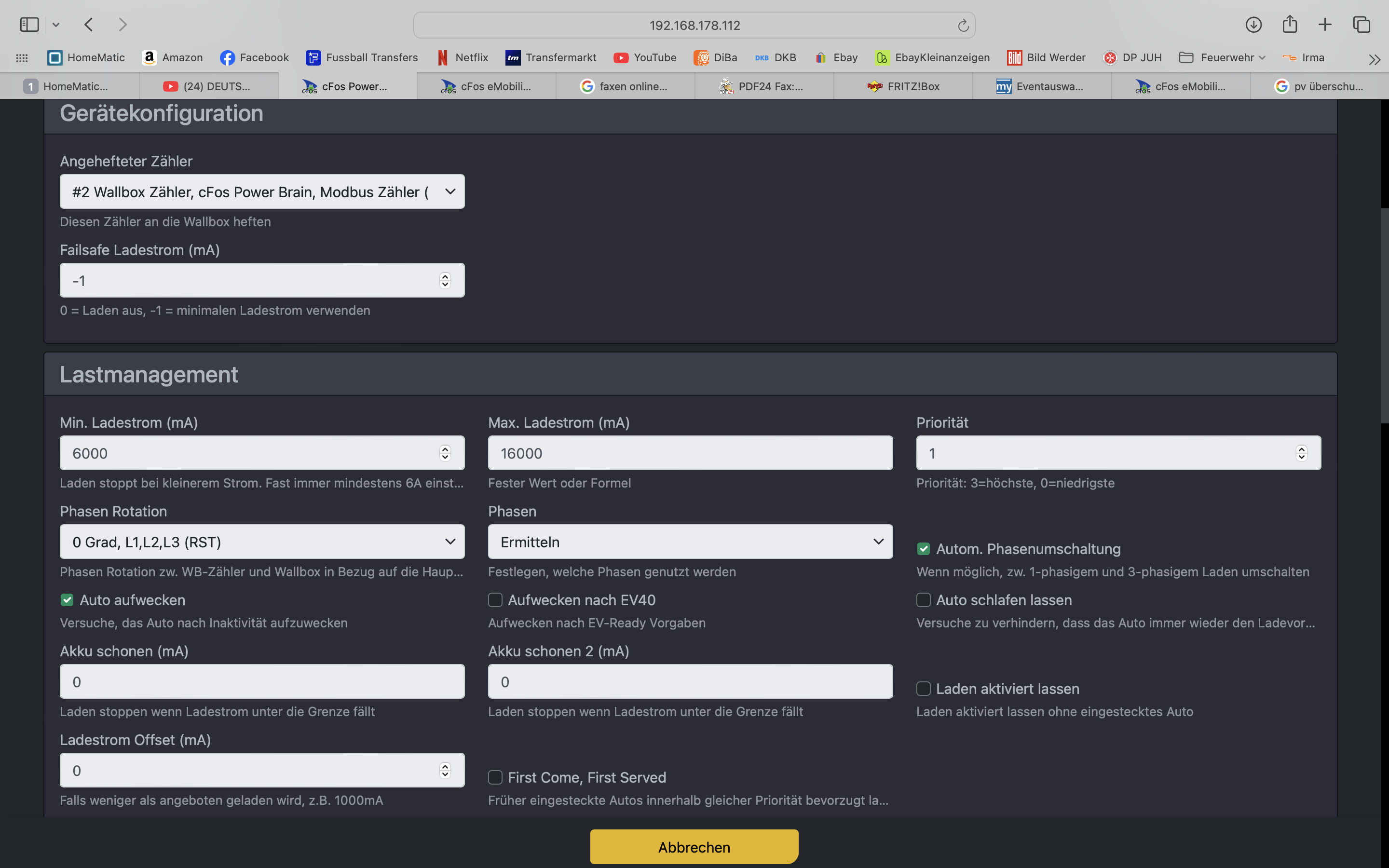Reload the page using the refresh icon
This screenshot has width=1389, height=868.
click(x=963, y=25)
